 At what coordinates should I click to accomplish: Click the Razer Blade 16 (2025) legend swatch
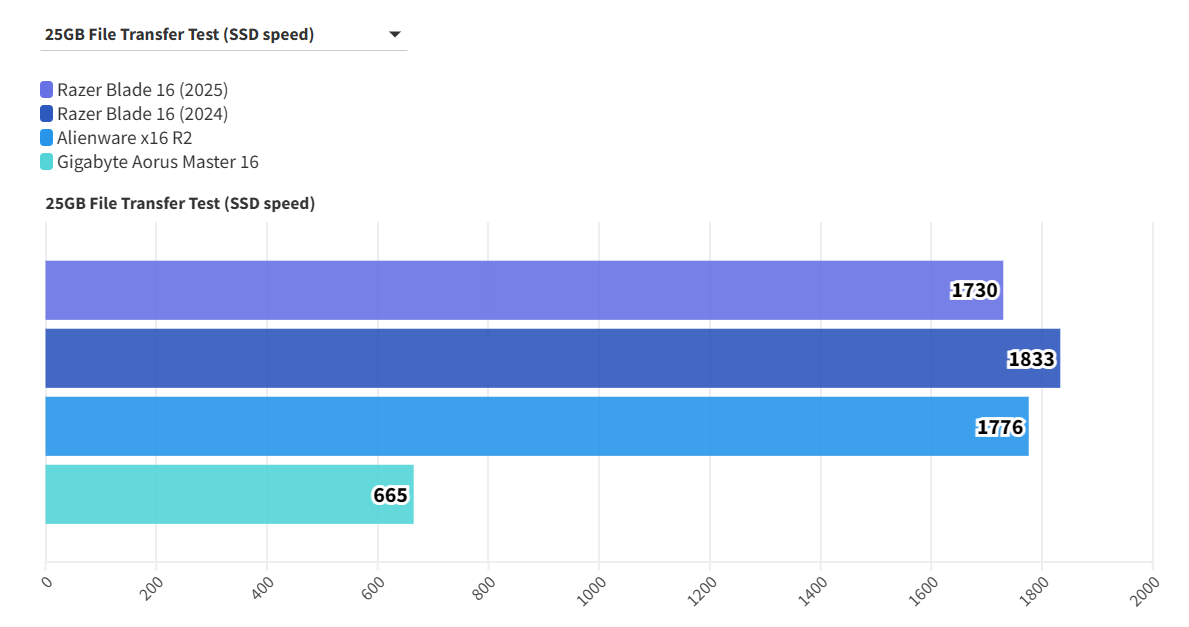47,90
